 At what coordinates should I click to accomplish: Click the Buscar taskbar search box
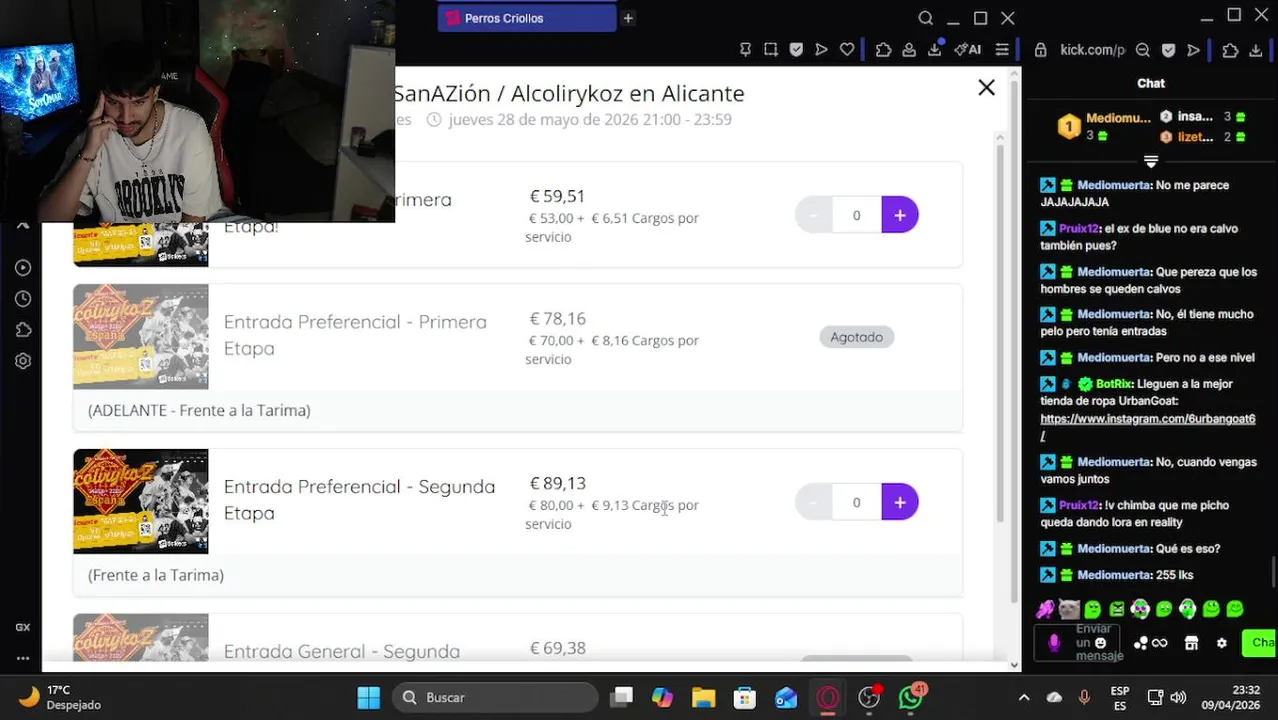click(495, 697)
